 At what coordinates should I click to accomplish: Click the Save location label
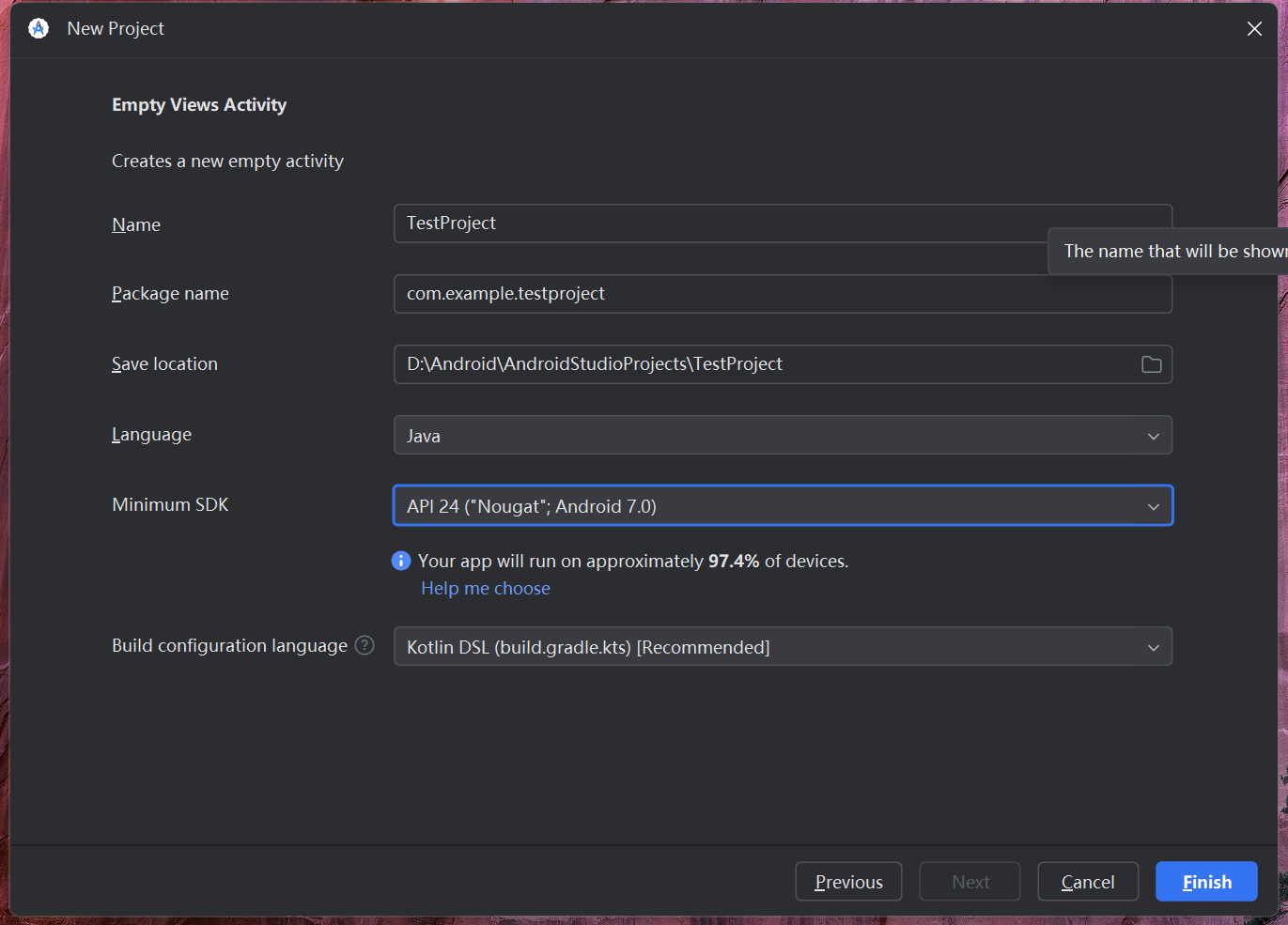coord(164,363)
